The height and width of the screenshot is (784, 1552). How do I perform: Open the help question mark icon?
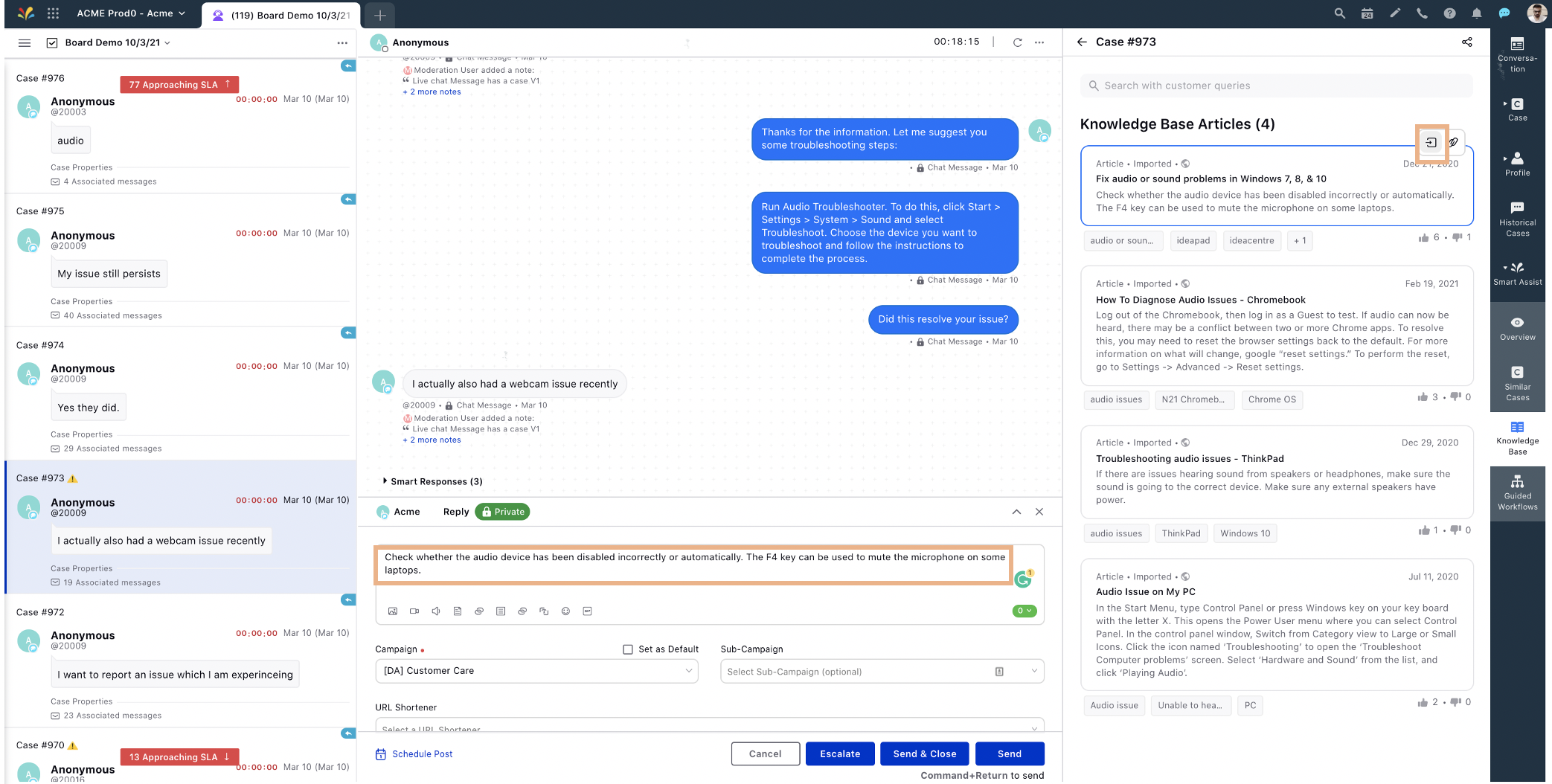tap(1449, 13)
